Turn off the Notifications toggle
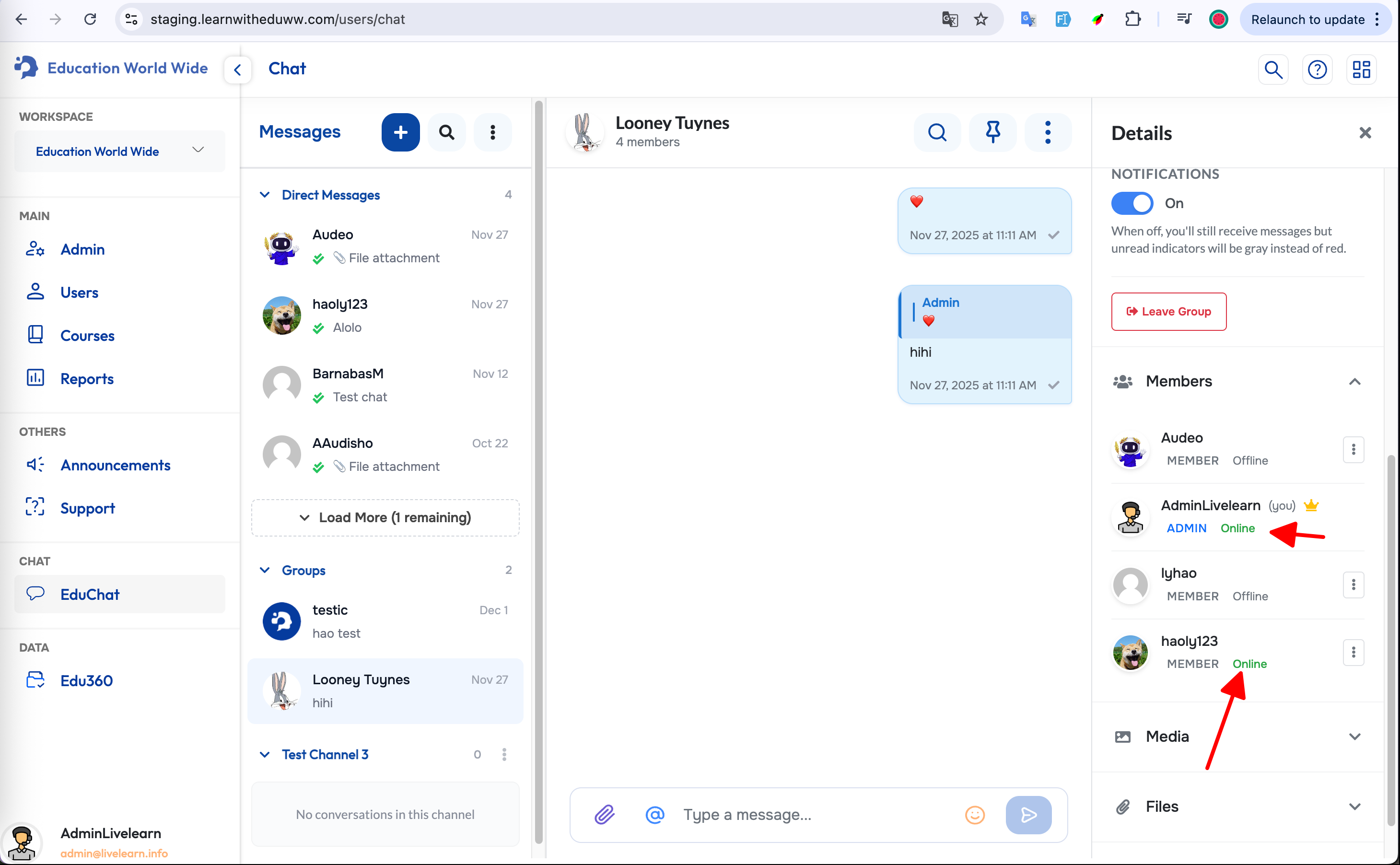Image resolution: width=1400 pixels, height=865 pixels. (x=1132, y=203)
